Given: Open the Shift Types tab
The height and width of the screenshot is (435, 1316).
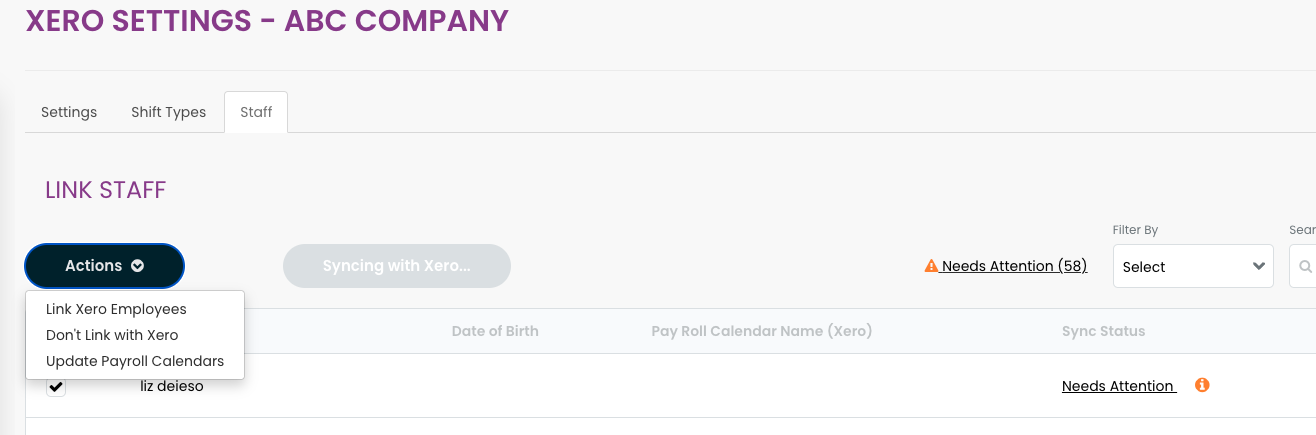Looking at the screenshot, I should (x=168, y=112).
